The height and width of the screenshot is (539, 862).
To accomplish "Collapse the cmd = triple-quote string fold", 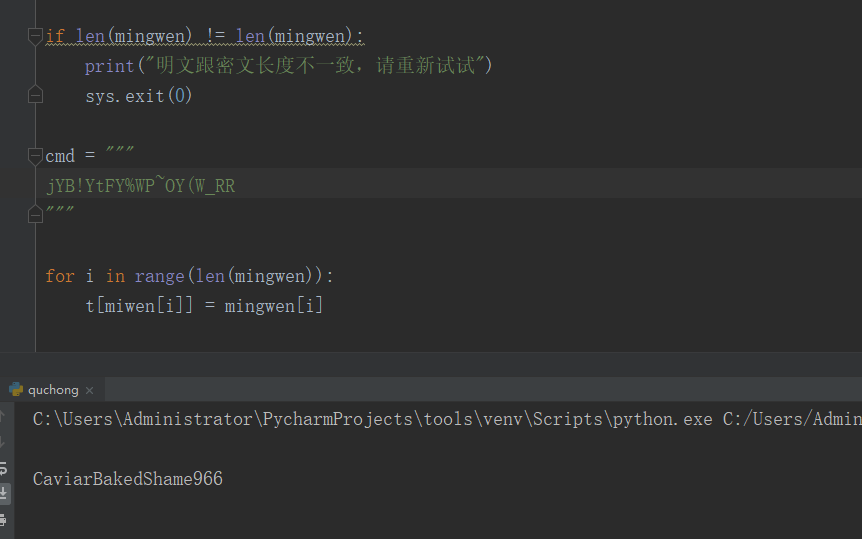I will click(x=35, y=156).
